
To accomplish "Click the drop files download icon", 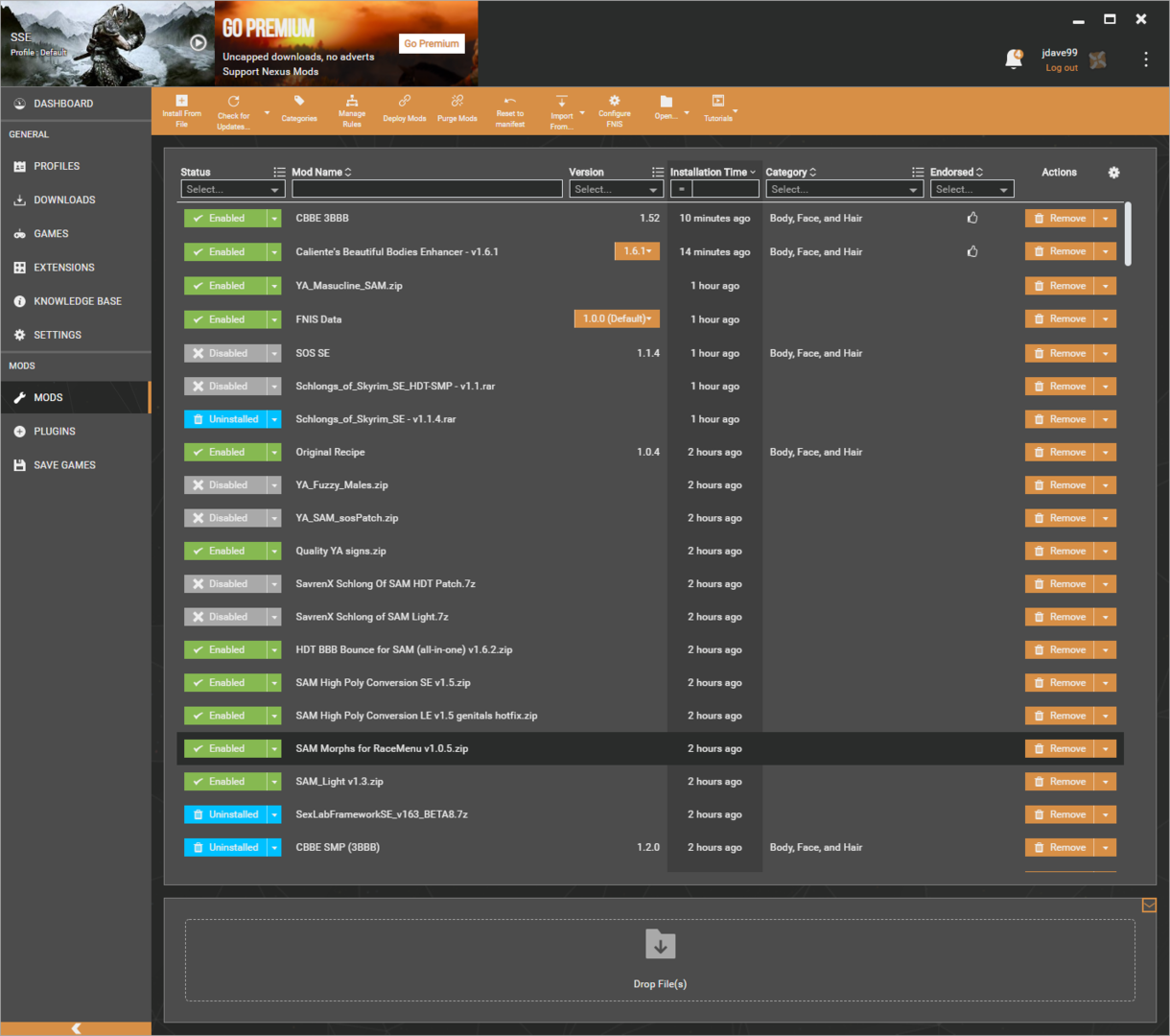I will (660, 944).
